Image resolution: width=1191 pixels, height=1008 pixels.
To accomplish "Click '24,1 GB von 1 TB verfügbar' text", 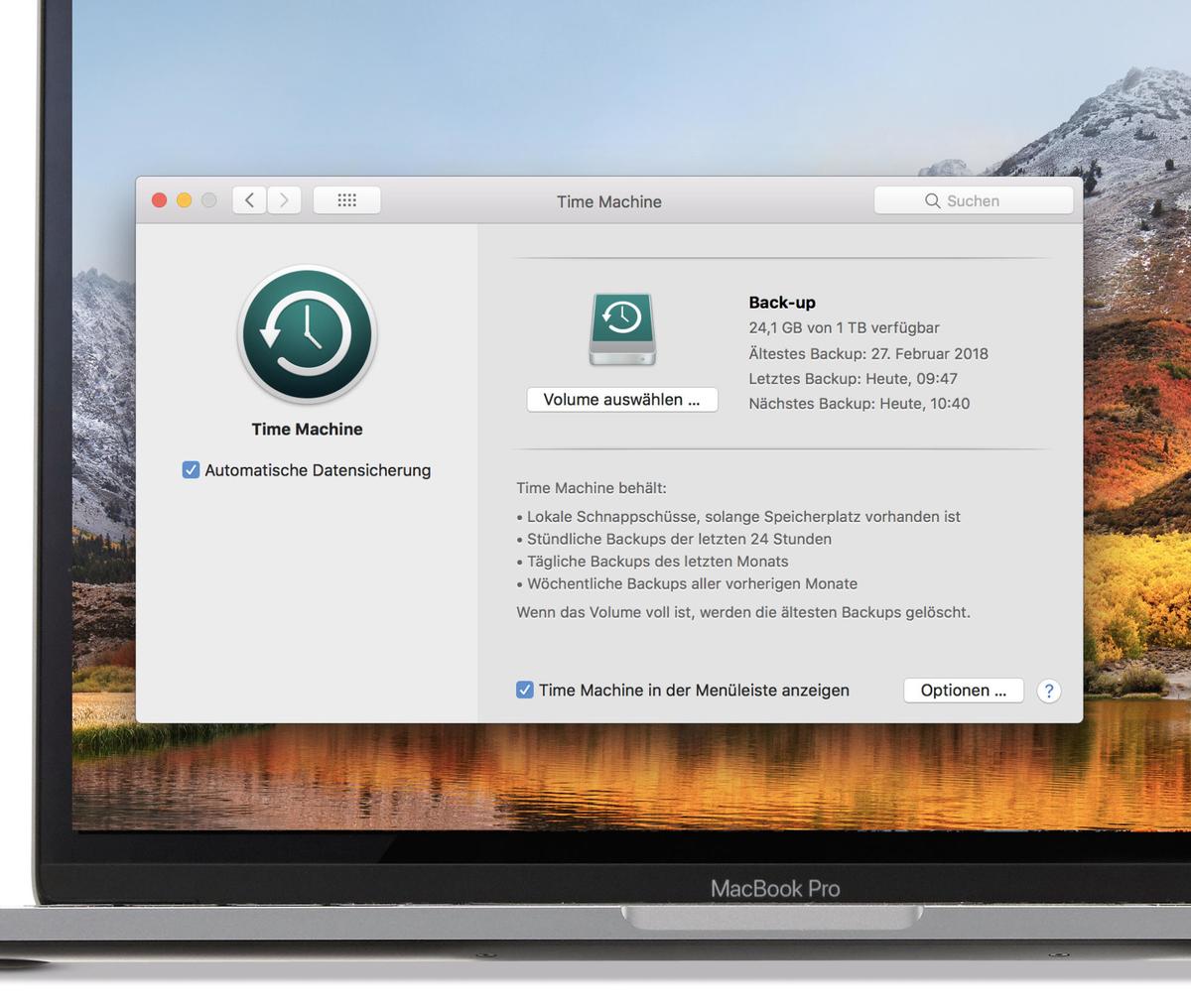I will coord(844,327).
